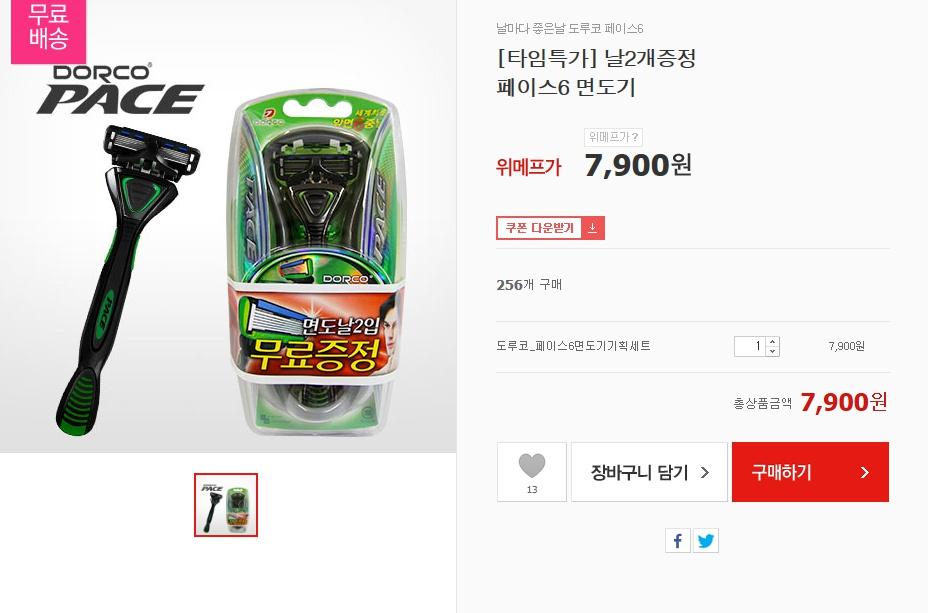
Task: Click download arrow on 쿠폰 다운받기
Action: click(x=592, y=228)
